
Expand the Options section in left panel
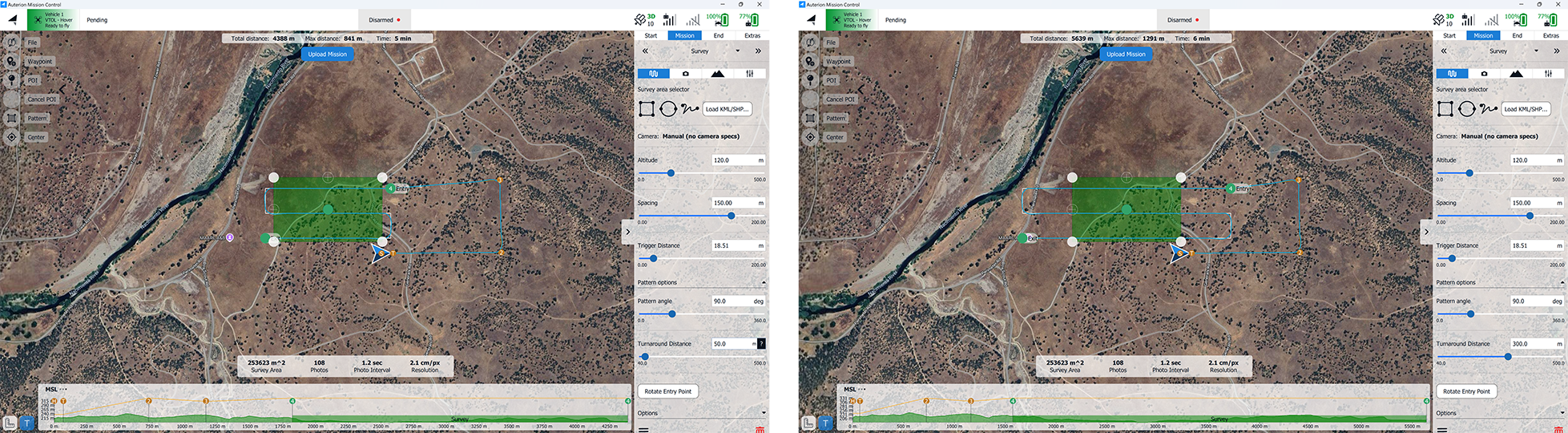pyautogui.click(x=763, y=413)
